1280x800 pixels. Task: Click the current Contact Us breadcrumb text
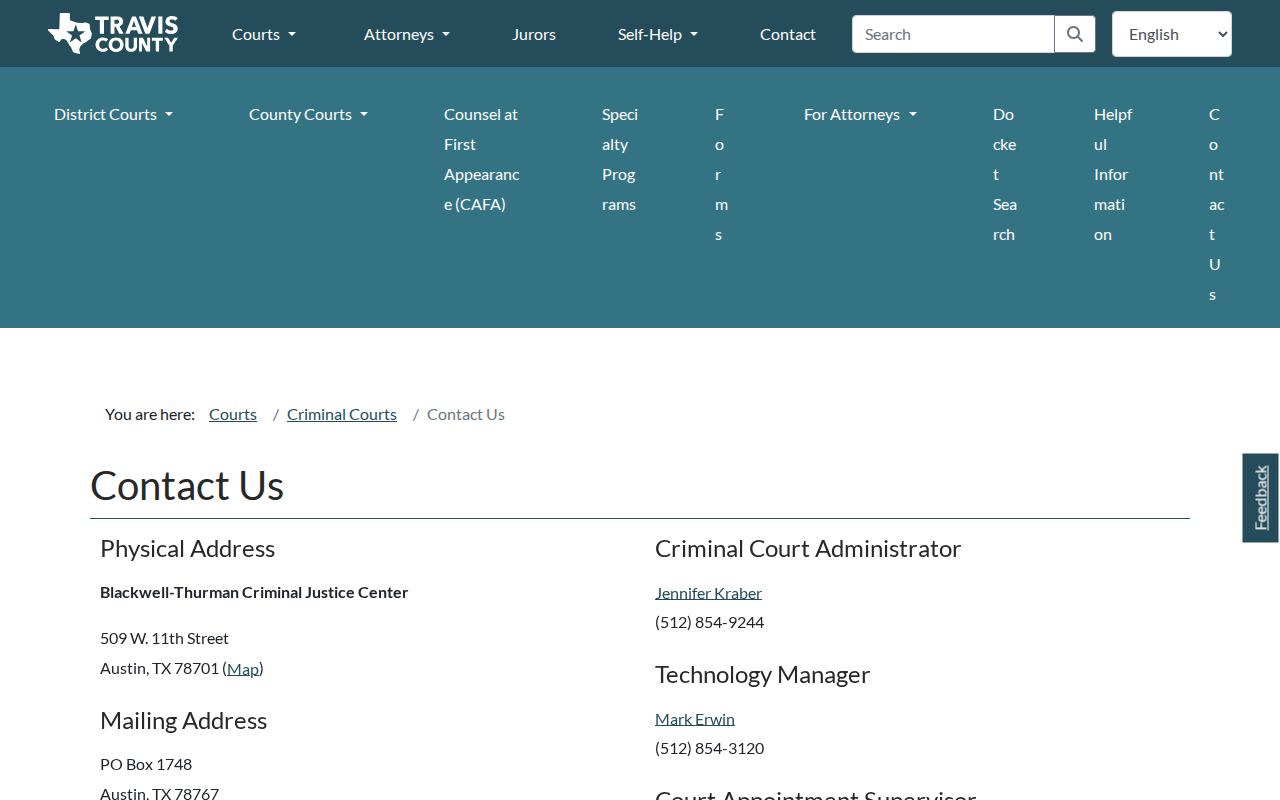point(466,414)
